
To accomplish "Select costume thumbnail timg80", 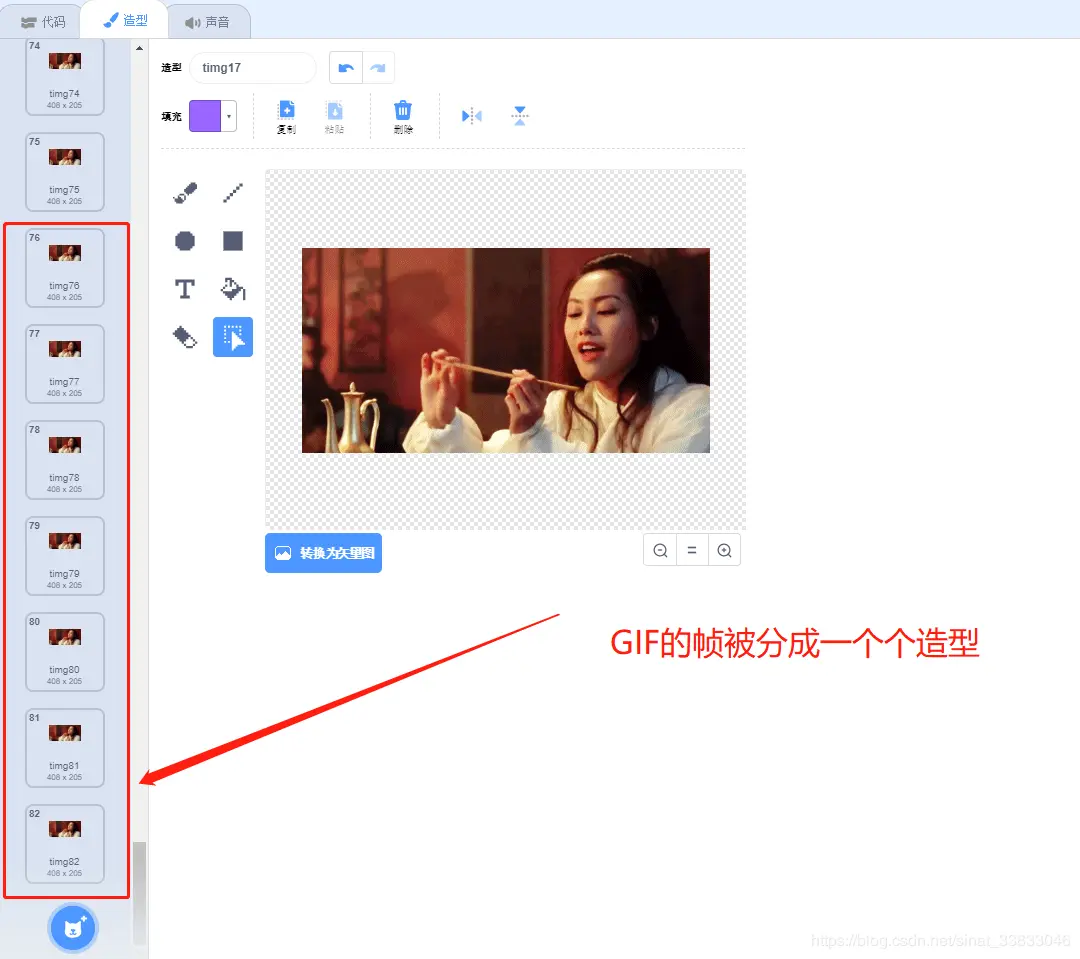I will pyautogui.click(x=65, y=652).
